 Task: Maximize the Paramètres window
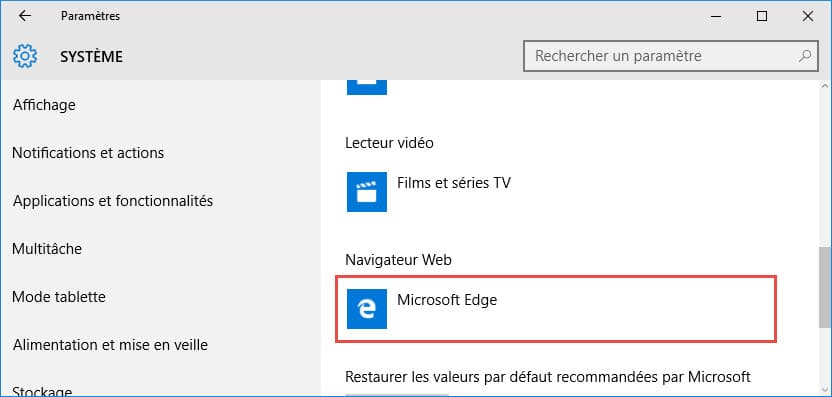pos(762,16)
